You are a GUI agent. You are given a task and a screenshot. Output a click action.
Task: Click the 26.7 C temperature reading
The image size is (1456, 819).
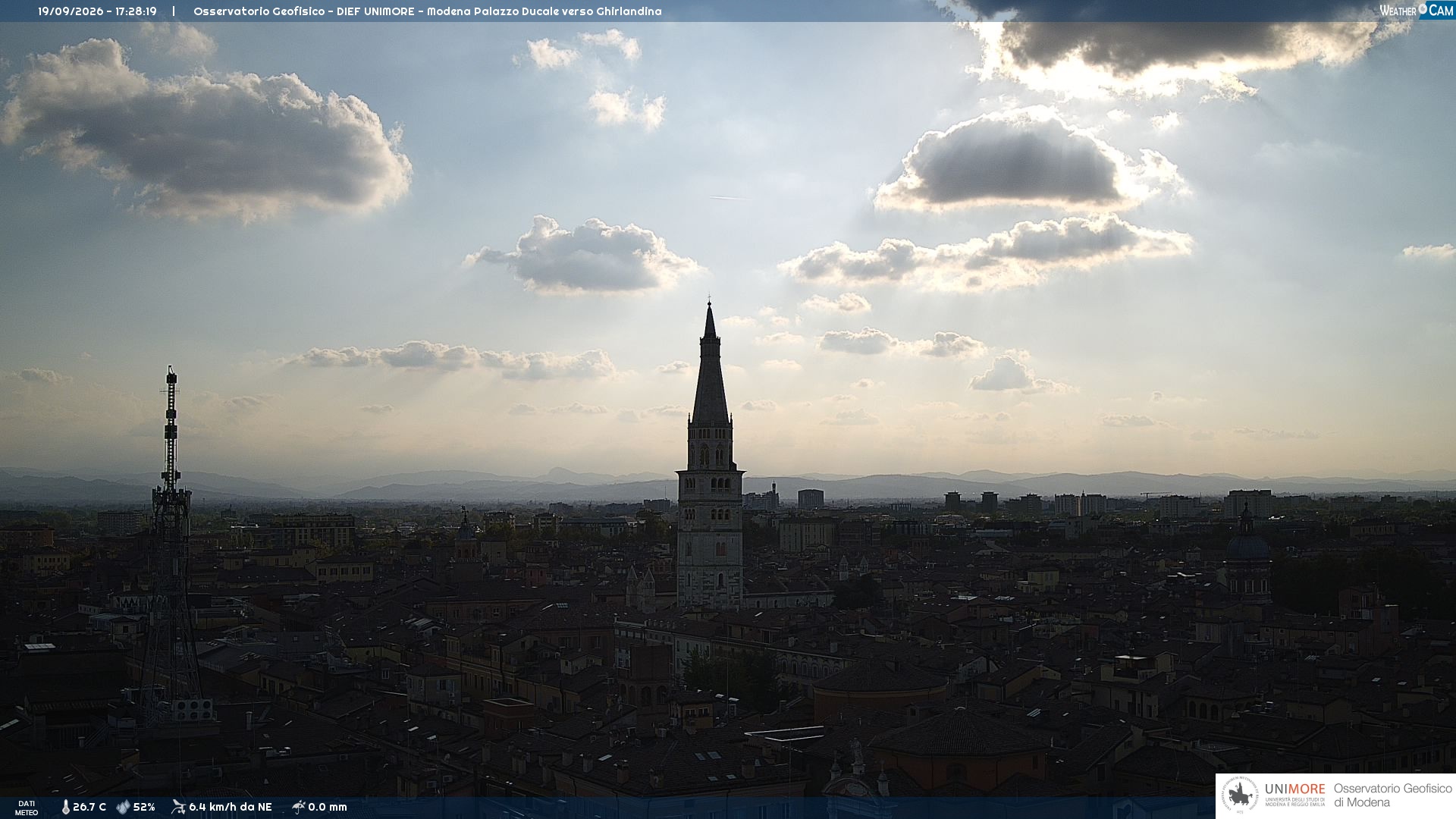[89, 807]
